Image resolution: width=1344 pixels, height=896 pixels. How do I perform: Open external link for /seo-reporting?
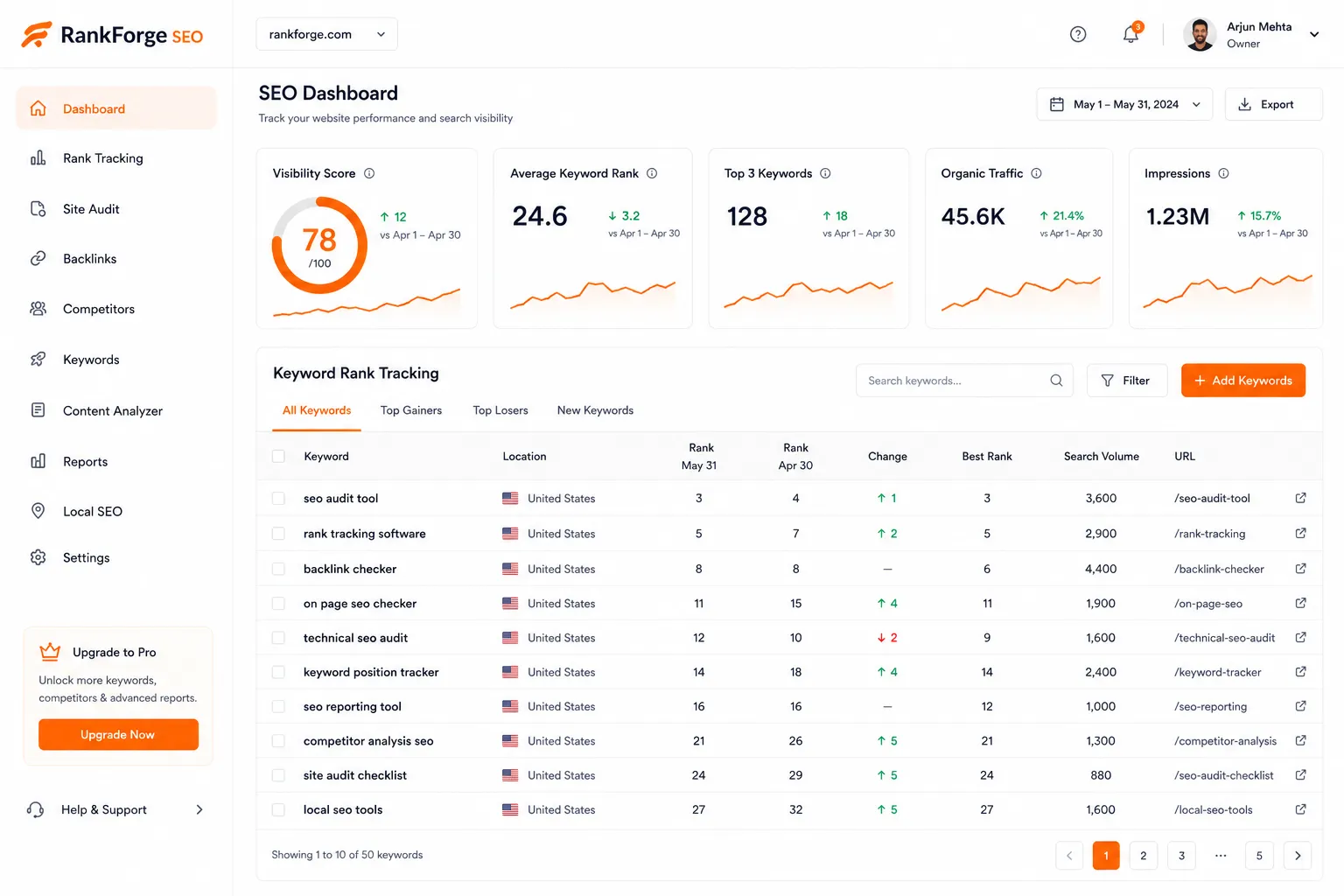coord(1300,706)
